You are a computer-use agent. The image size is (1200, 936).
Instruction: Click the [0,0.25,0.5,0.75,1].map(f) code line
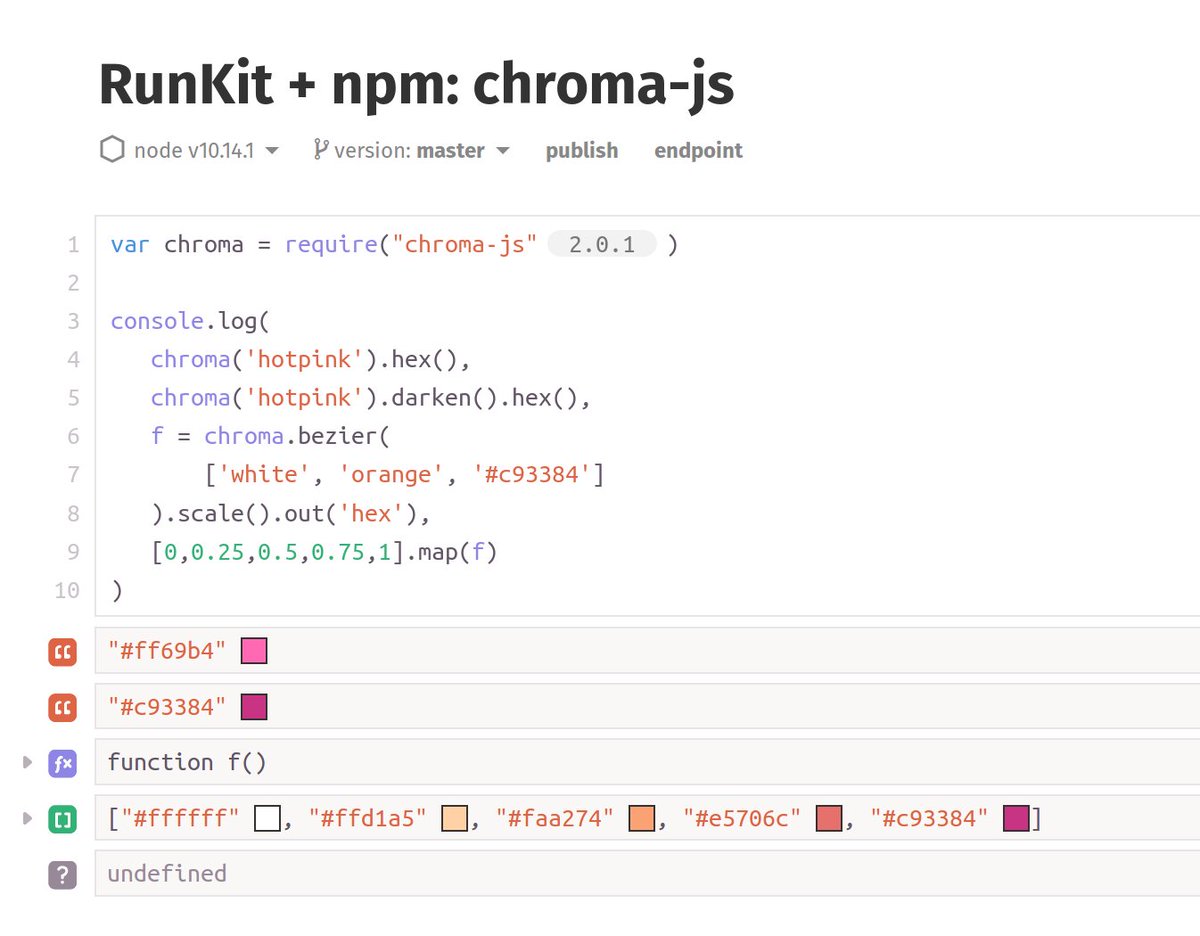pyautogui.click(x=324, y=552)
